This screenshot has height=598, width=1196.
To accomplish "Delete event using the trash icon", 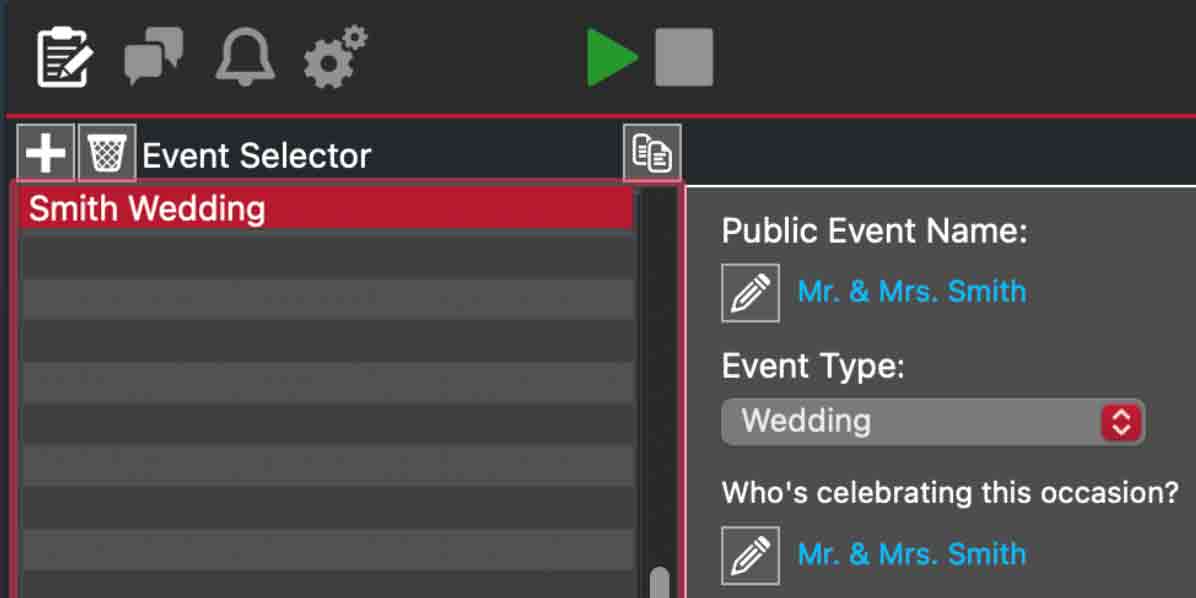I will click(x=106, y=154).
